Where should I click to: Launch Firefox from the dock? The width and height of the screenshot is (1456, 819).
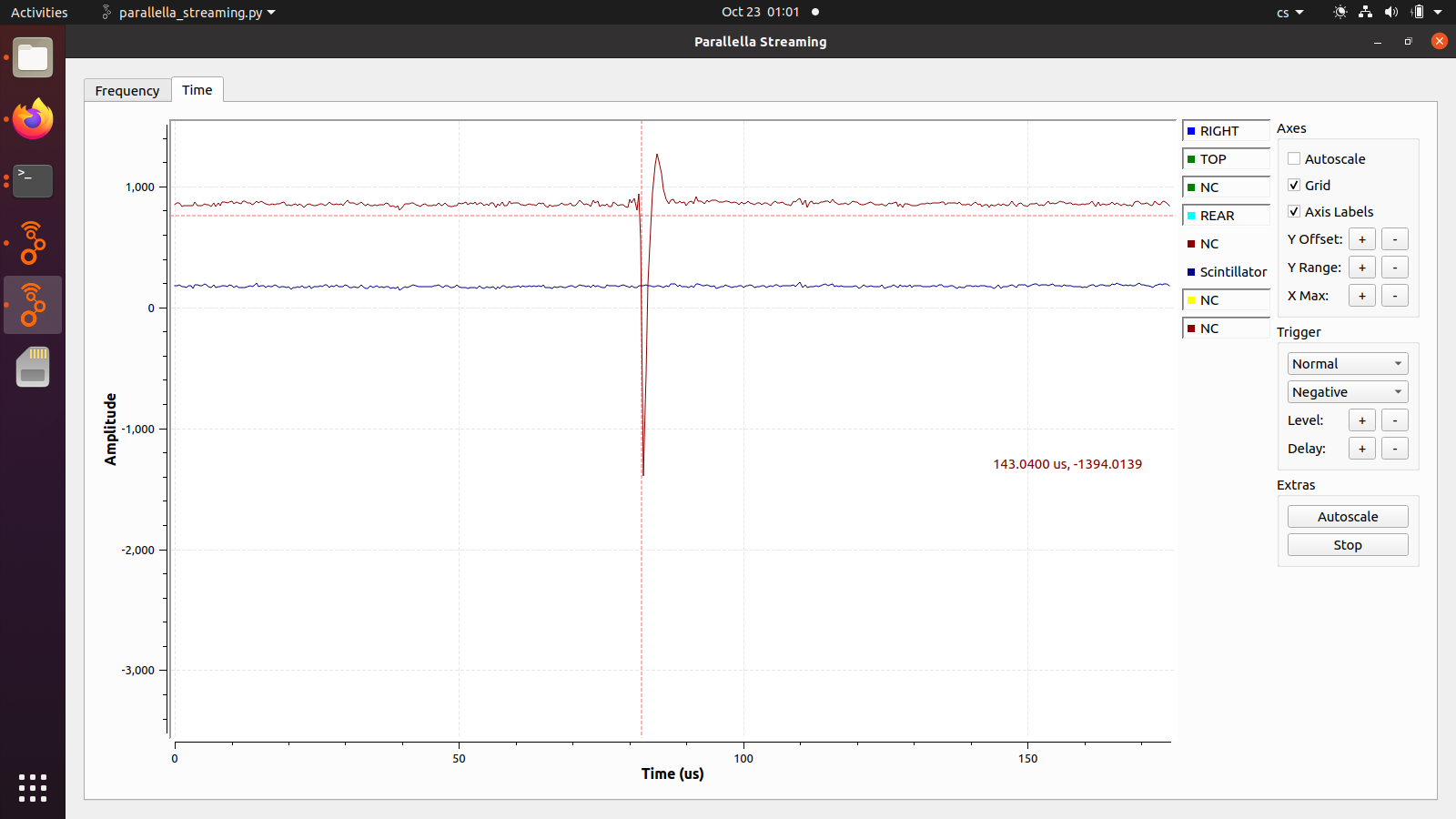[33, 119]
